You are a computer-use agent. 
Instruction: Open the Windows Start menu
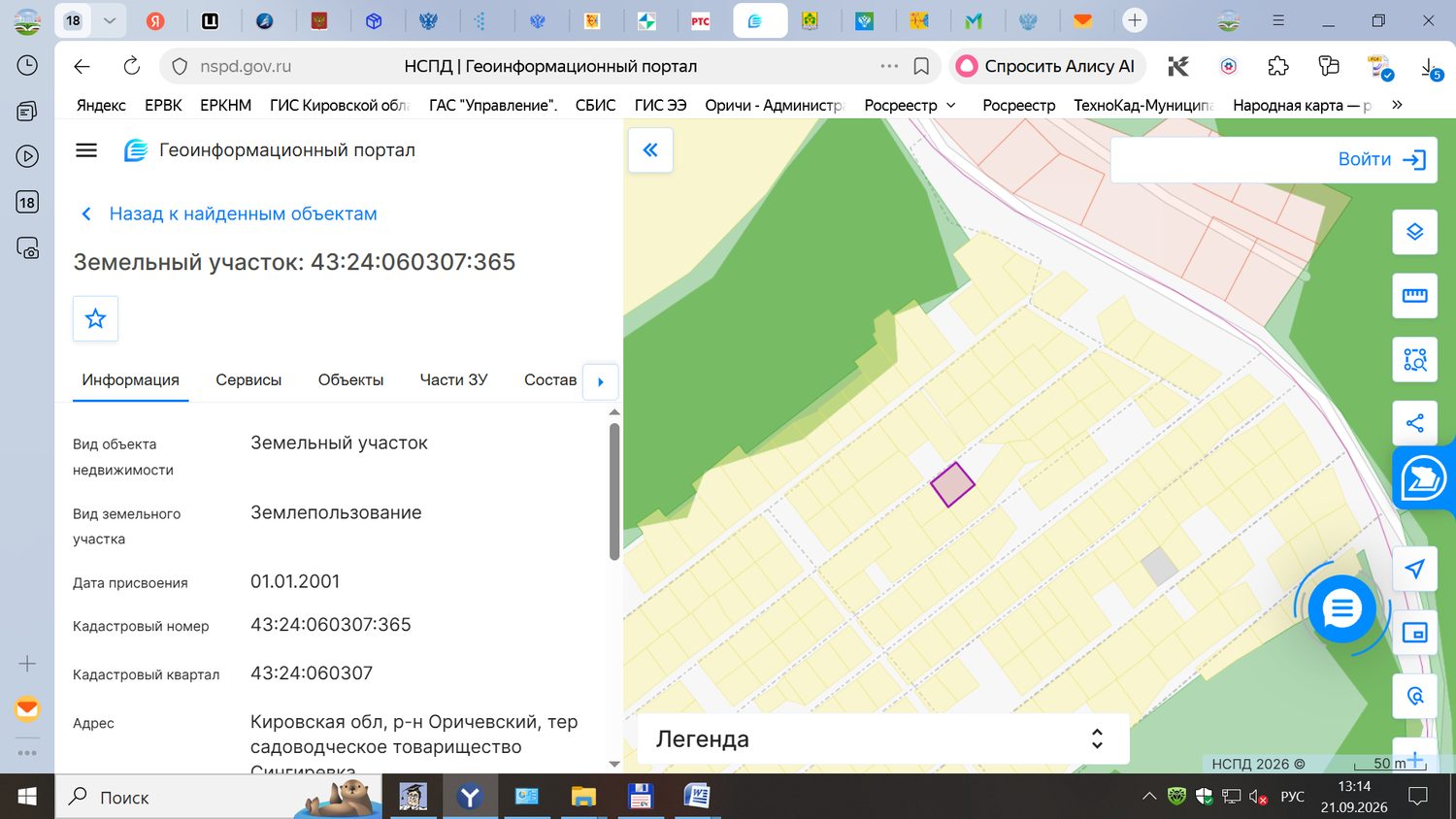click(27, 797)
